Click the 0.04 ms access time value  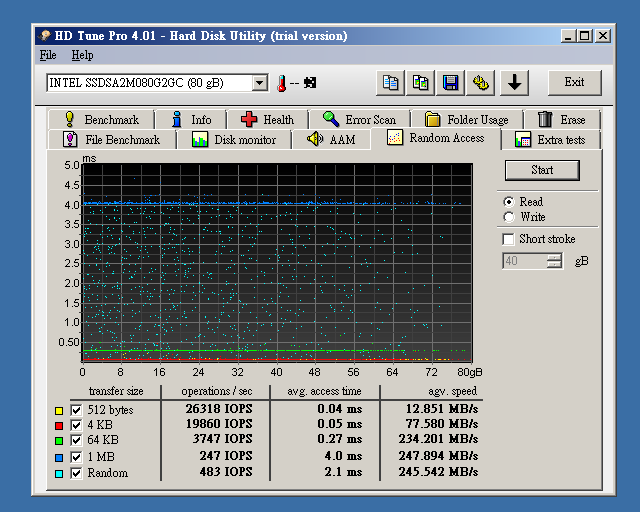pyautogui.click(x=340, y=409)
